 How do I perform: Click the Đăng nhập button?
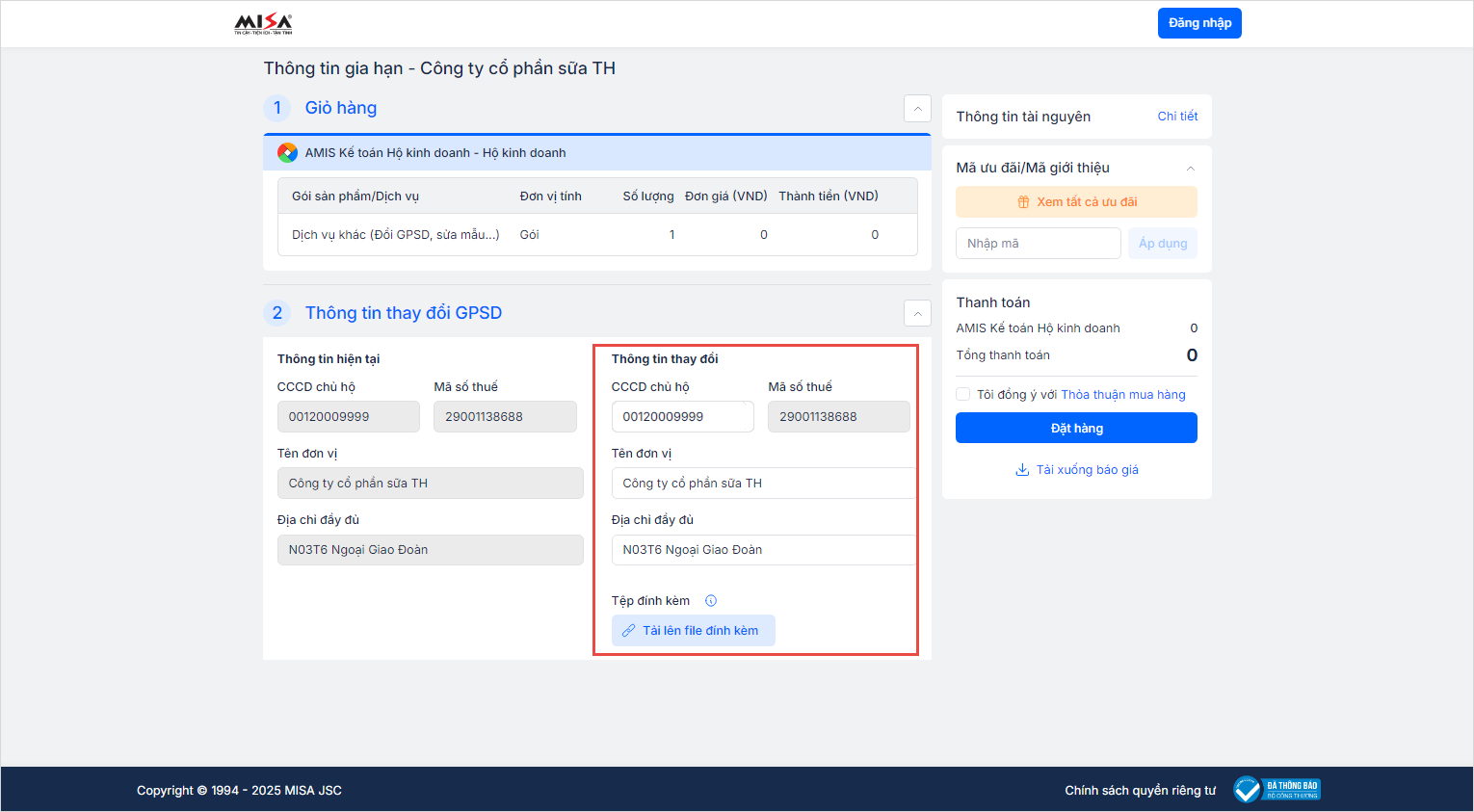tap(1199, 23)
